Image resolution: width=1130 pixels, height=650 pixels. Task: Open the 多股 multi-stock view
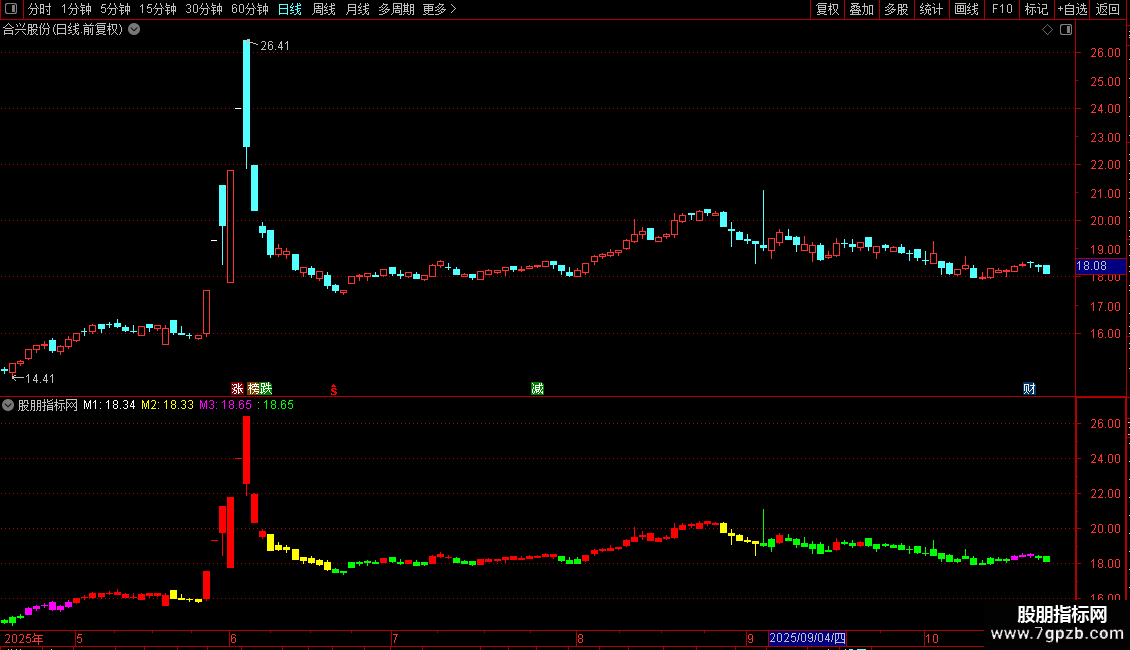[x=896, y=9]
